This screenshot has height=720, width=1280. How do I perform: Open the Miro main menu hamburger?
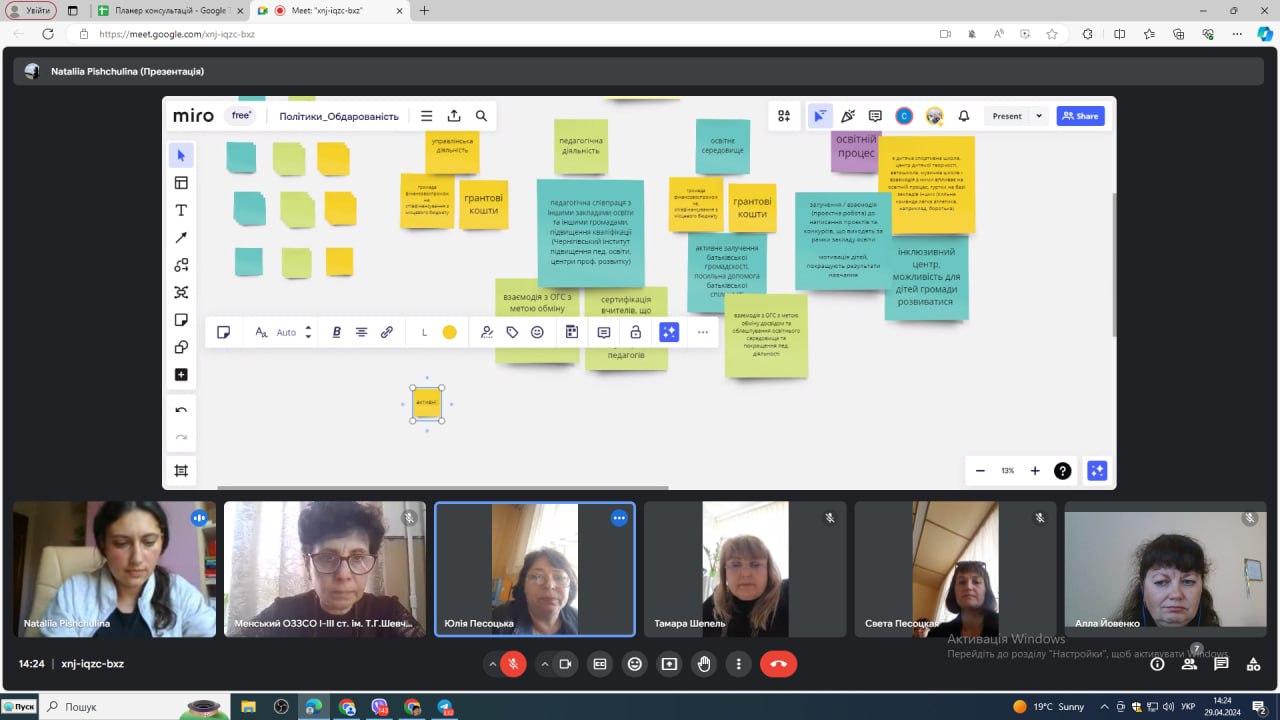(x=427, y=116)
